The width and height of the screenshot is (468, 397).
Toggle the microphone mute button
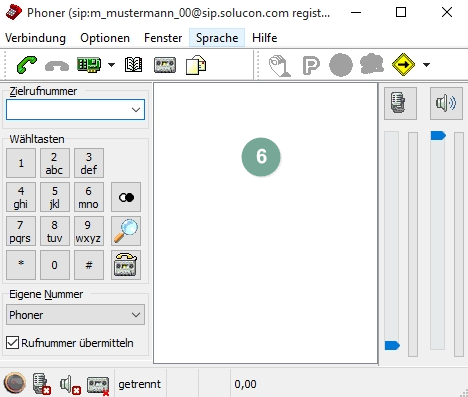pos(400,103)
